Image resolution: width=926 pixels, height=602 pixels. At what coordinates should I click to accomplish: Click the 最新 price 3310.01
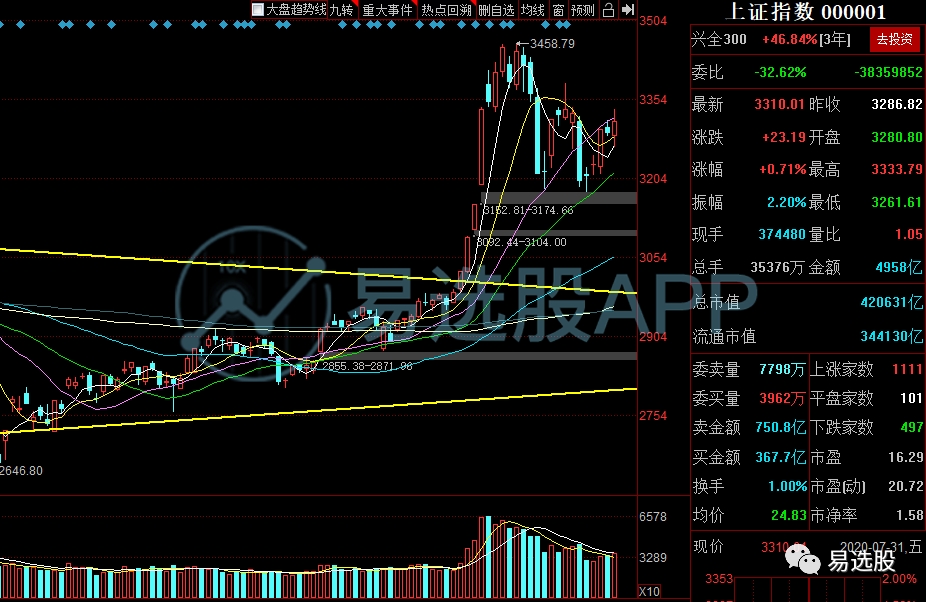pos(779,105)
